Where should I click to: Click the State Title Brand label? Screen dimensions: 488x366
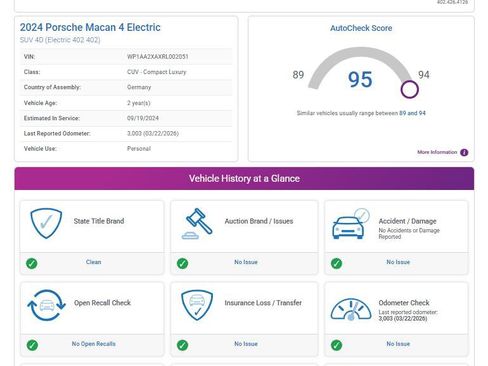pyautogui.click(x=99, y=221)
